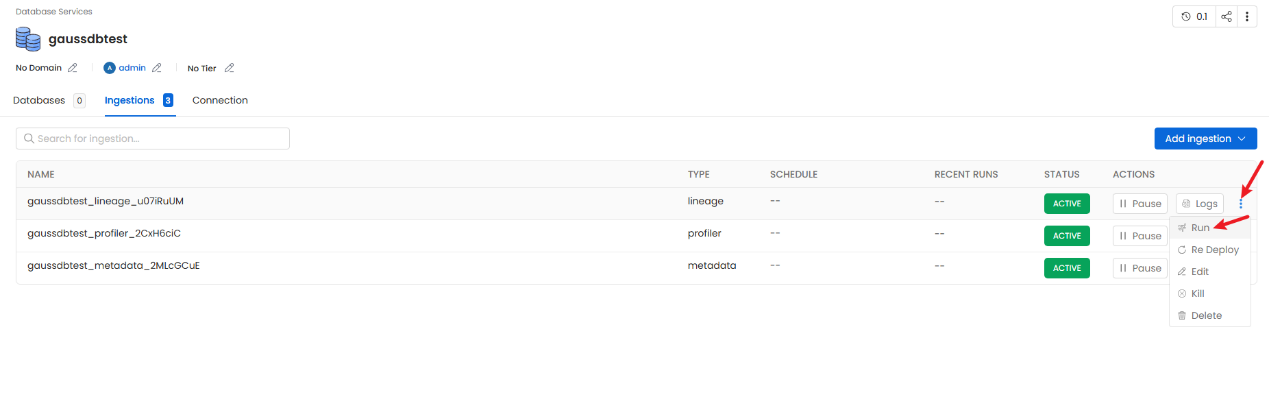
Task: Pause the profiler ingestion pipeline
Action: (x=1140, y=236)
